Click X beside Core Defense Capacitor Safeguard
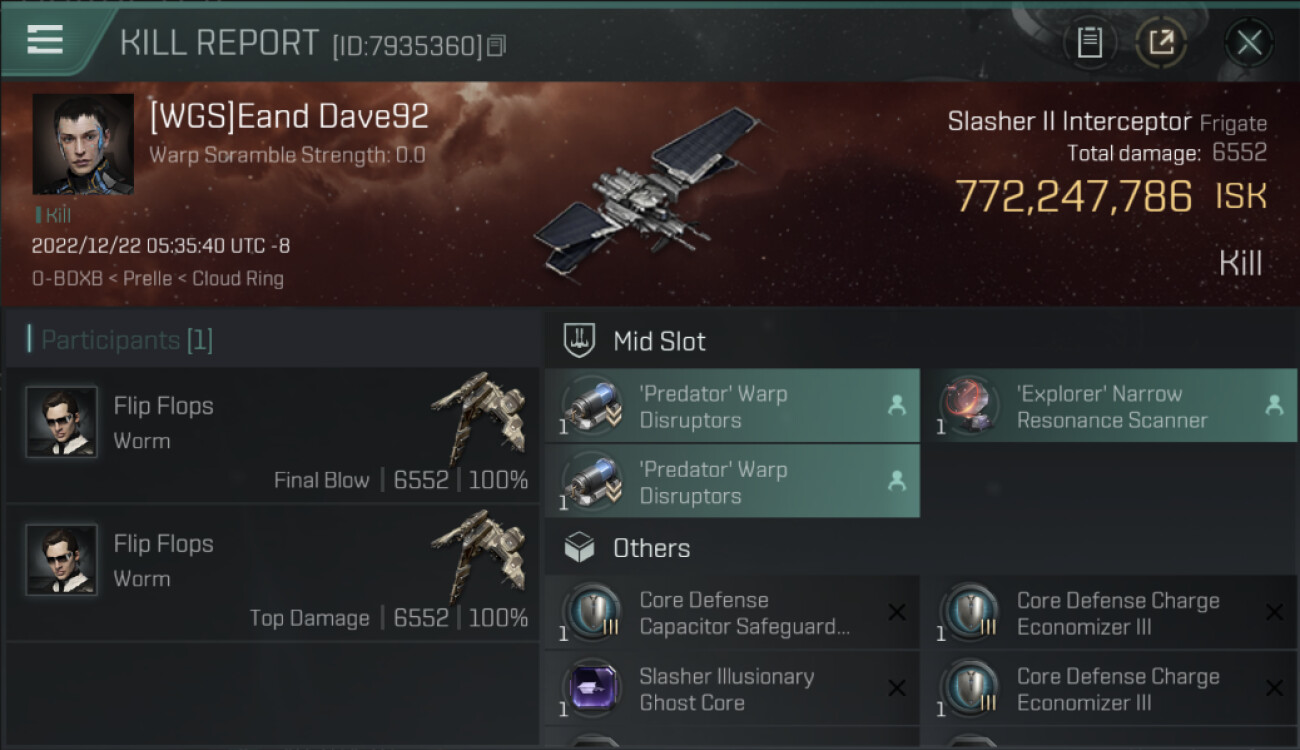The width and height of the screenshot is (1300, 750). 897,612
